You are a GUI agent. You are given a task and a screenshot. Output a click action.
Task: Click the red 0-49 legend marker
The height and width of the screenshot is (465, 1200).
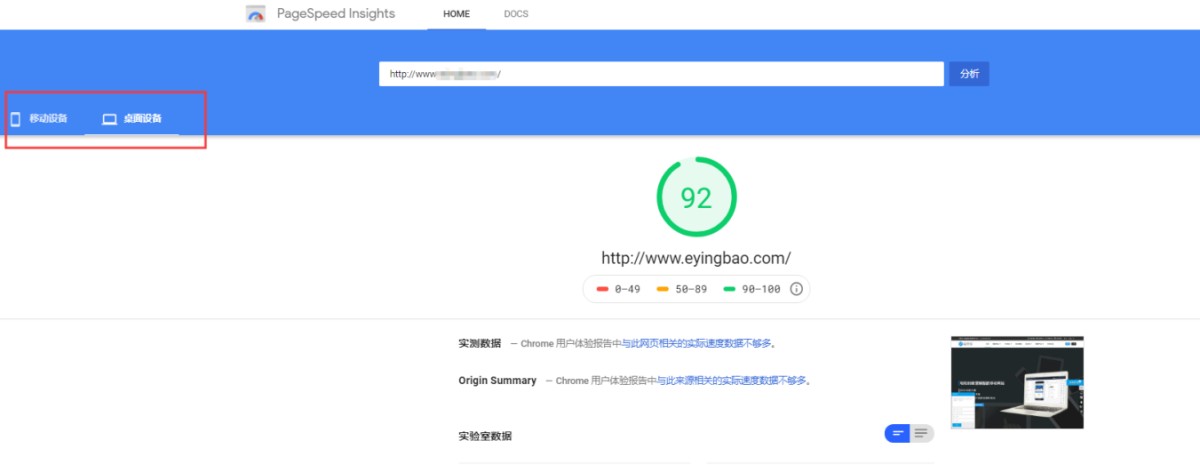tap(602, 289)
